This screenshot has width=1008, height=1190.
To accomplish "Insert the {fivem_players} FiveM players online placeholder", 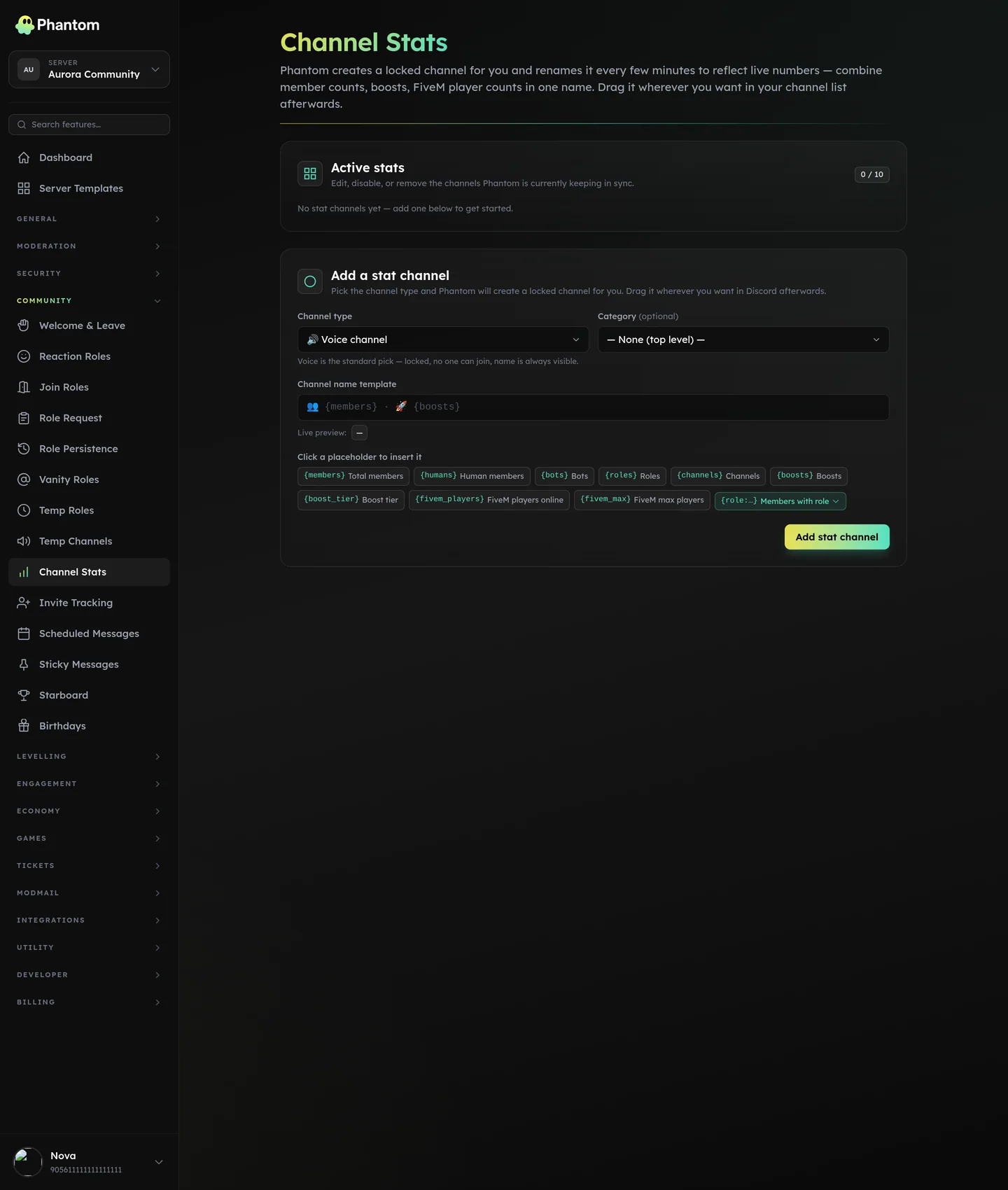I will point(489,500).
